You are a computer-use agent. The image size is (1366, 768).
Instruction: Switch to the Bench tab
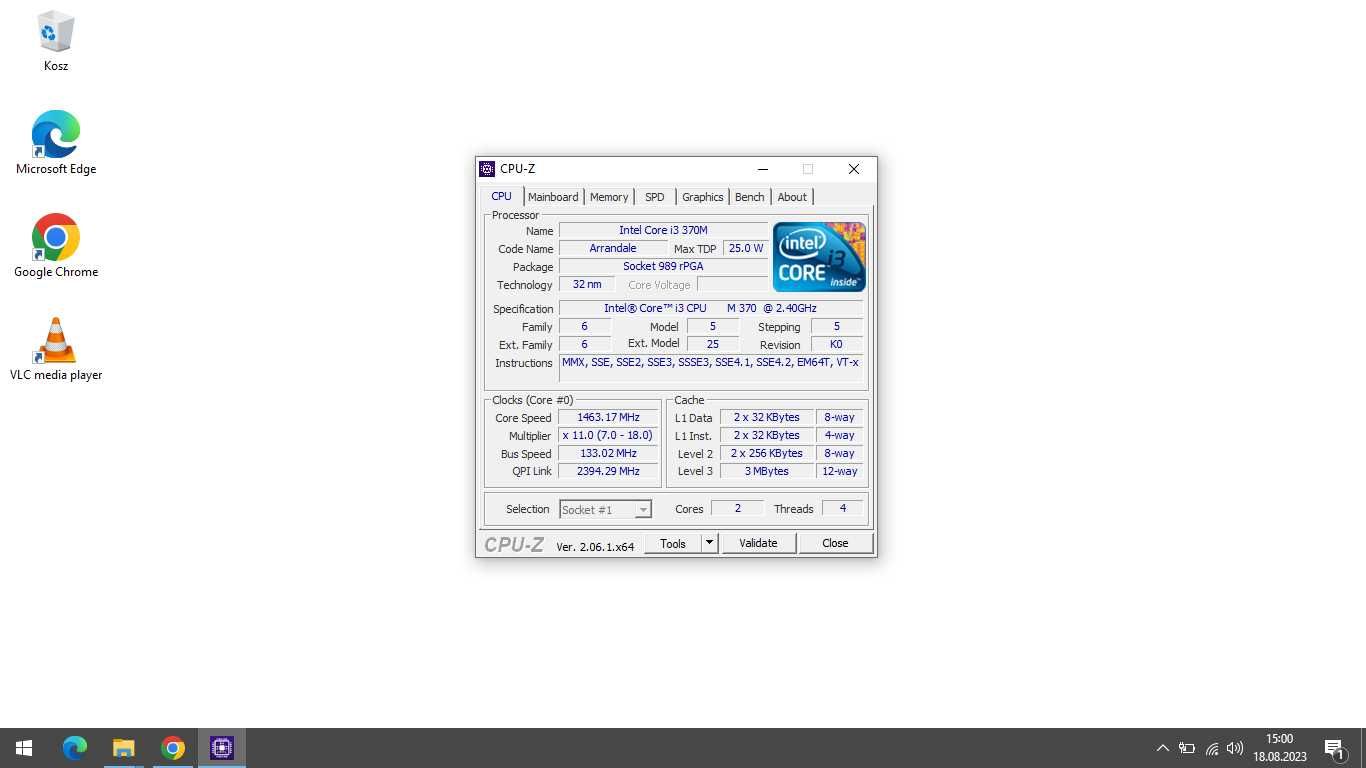(750, 197)
